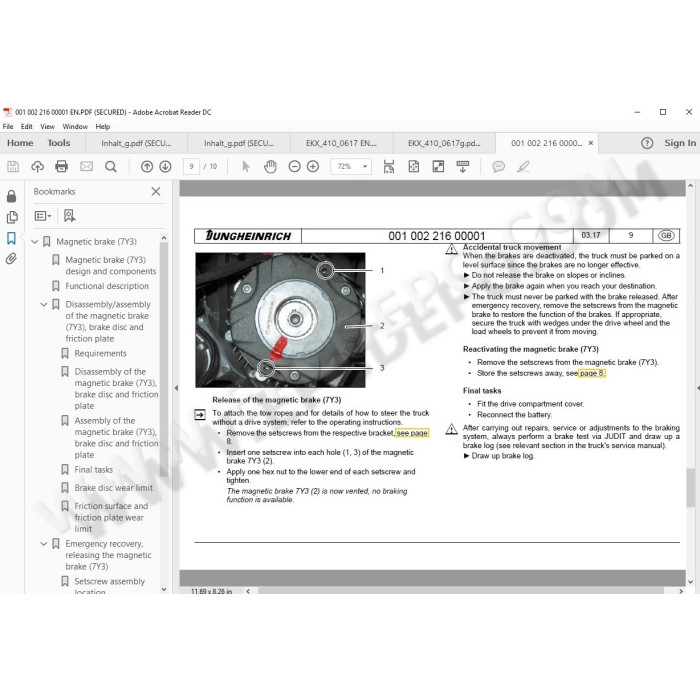700x700 pixels.
Task: Click the fit one full page icon
Action: 414,167
